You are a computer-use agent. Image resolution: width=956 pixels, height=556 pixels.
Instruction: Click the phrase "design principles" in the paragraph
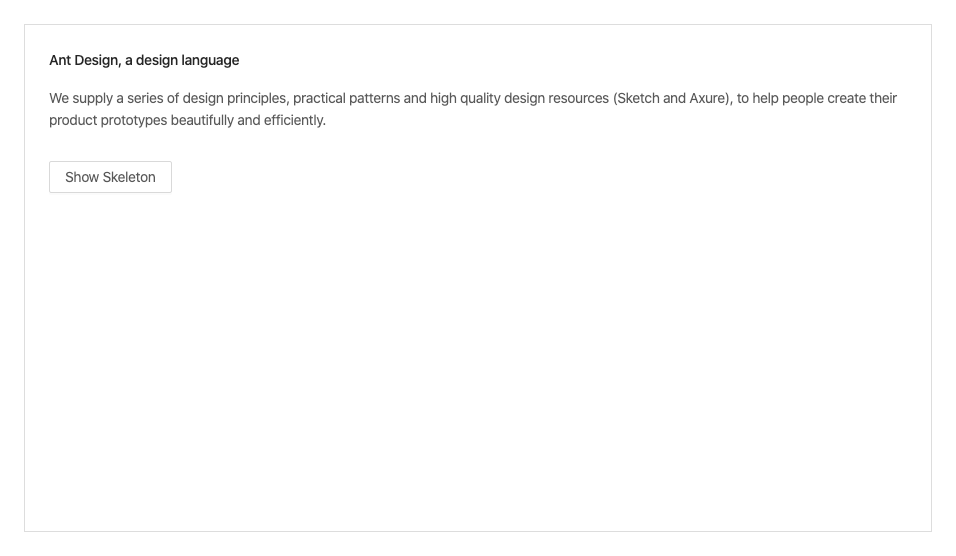[x=234, y=98]
